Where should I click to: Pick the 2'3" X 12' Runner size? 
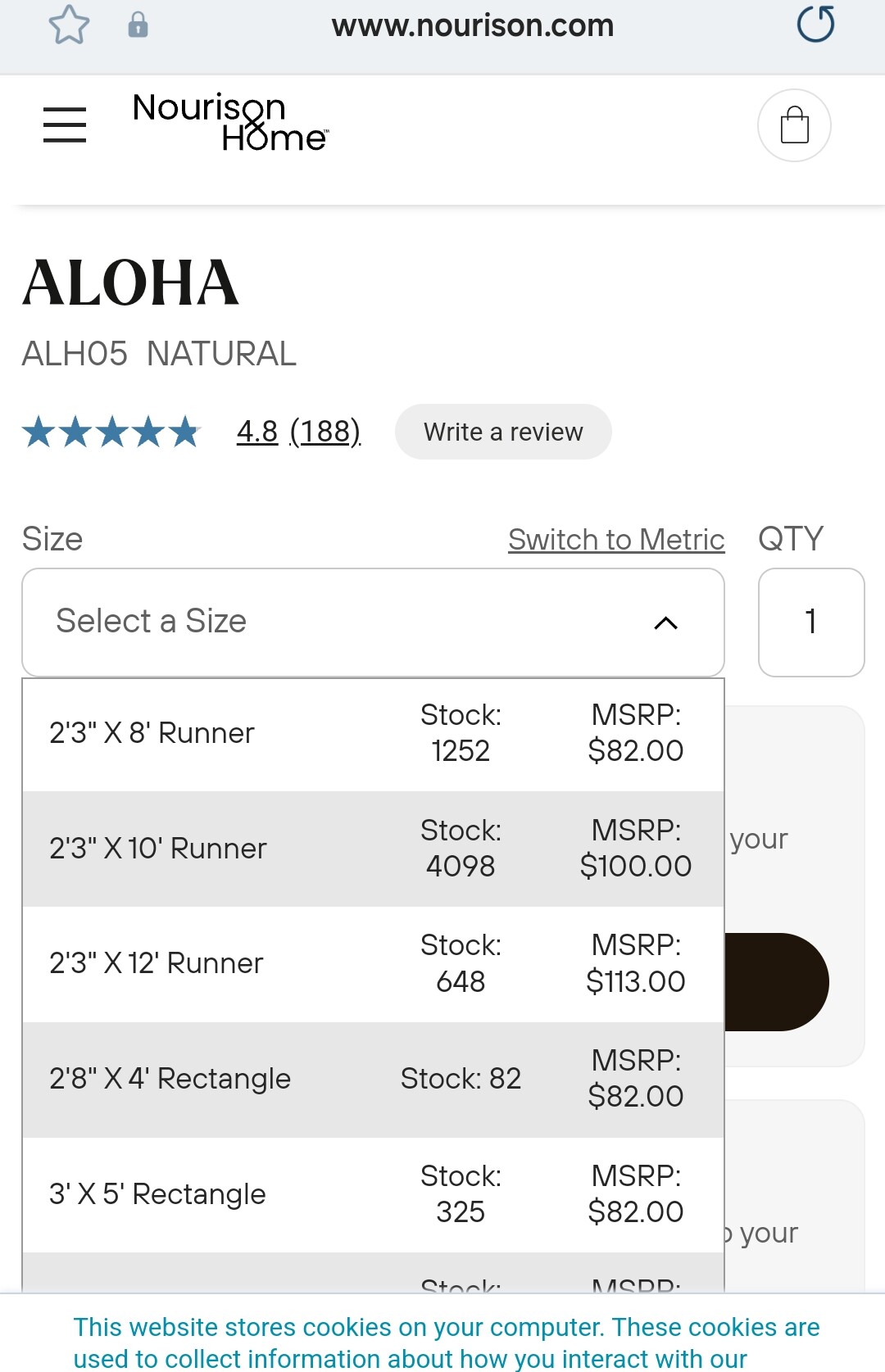[x=373, y=964]
